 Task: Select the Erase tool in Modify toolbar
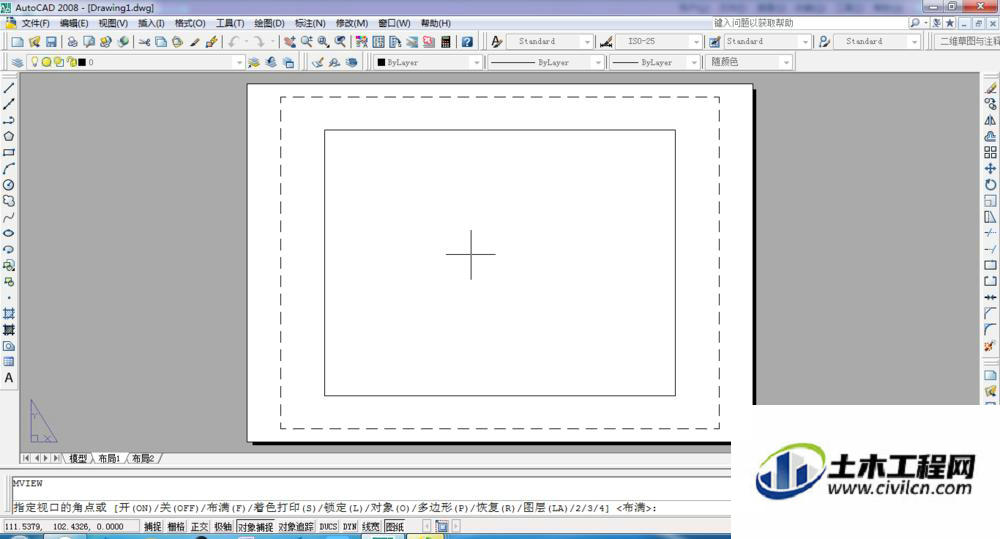990,88
